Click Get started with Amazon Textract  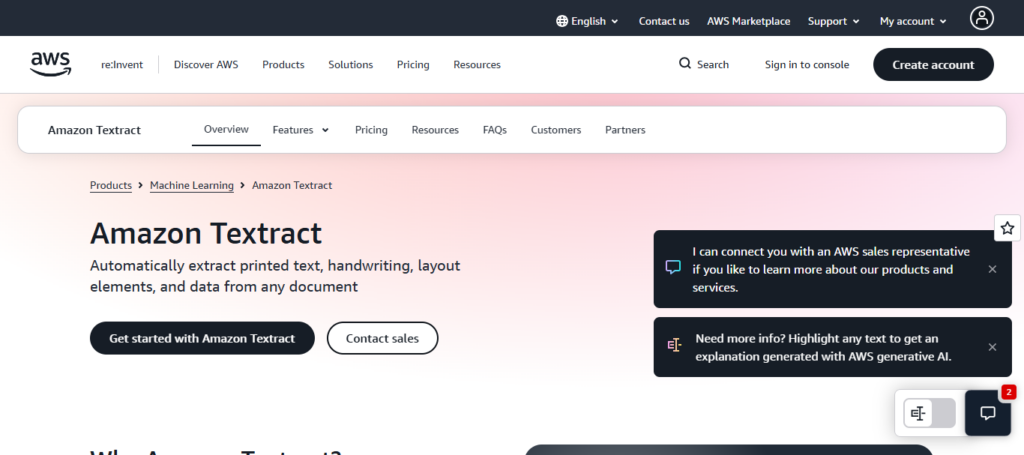(x=202, y=338)
